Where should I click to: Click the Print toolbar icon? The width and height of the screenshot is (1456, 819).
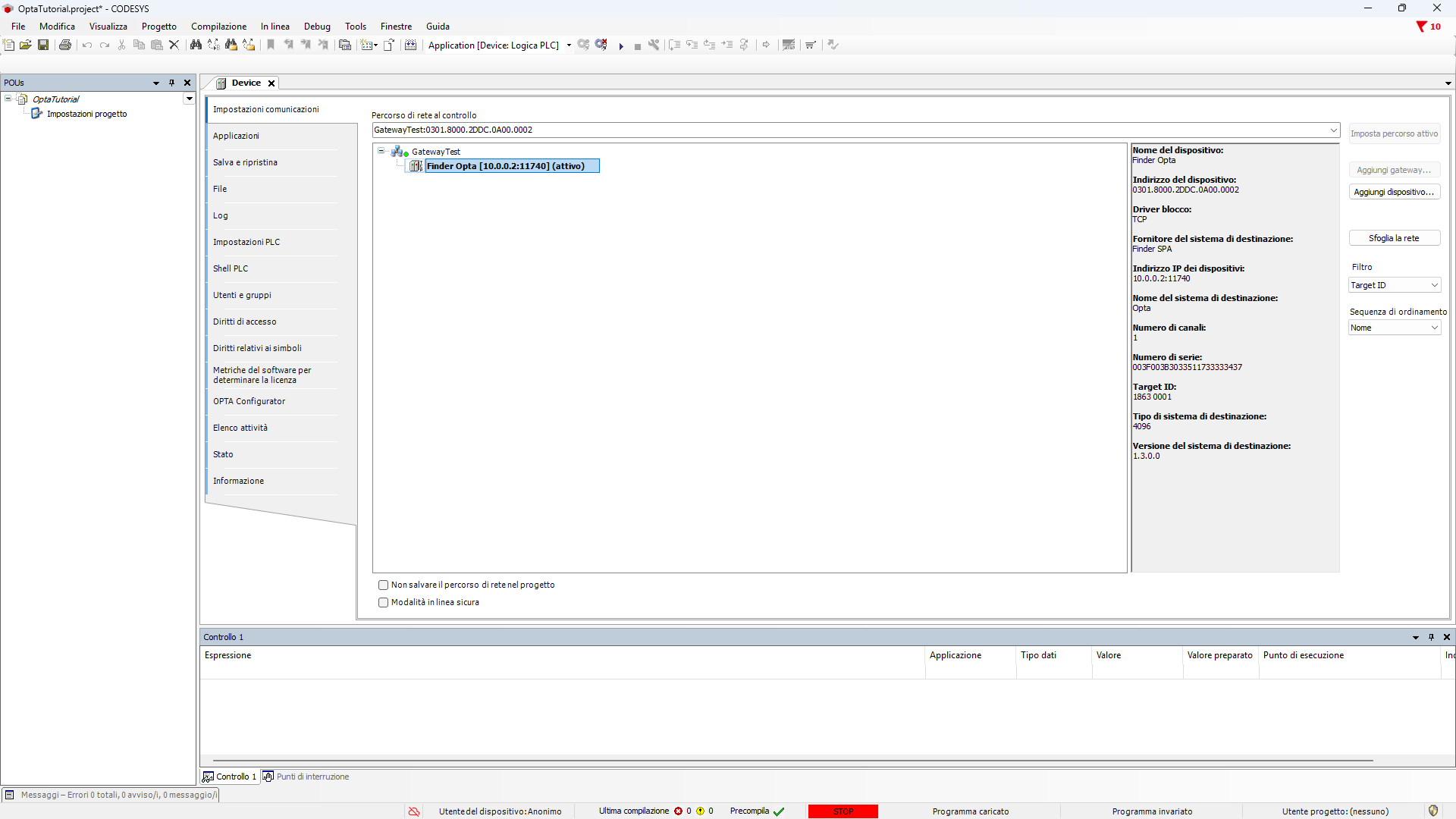(65, 45)
